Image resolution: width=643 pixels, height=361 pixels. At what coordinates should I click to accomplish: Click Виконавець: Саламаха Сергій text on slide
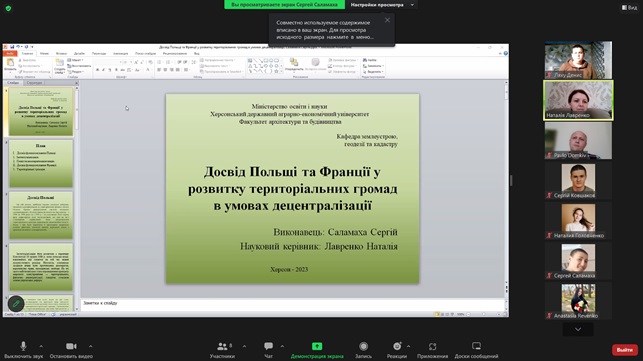[335, 232]
